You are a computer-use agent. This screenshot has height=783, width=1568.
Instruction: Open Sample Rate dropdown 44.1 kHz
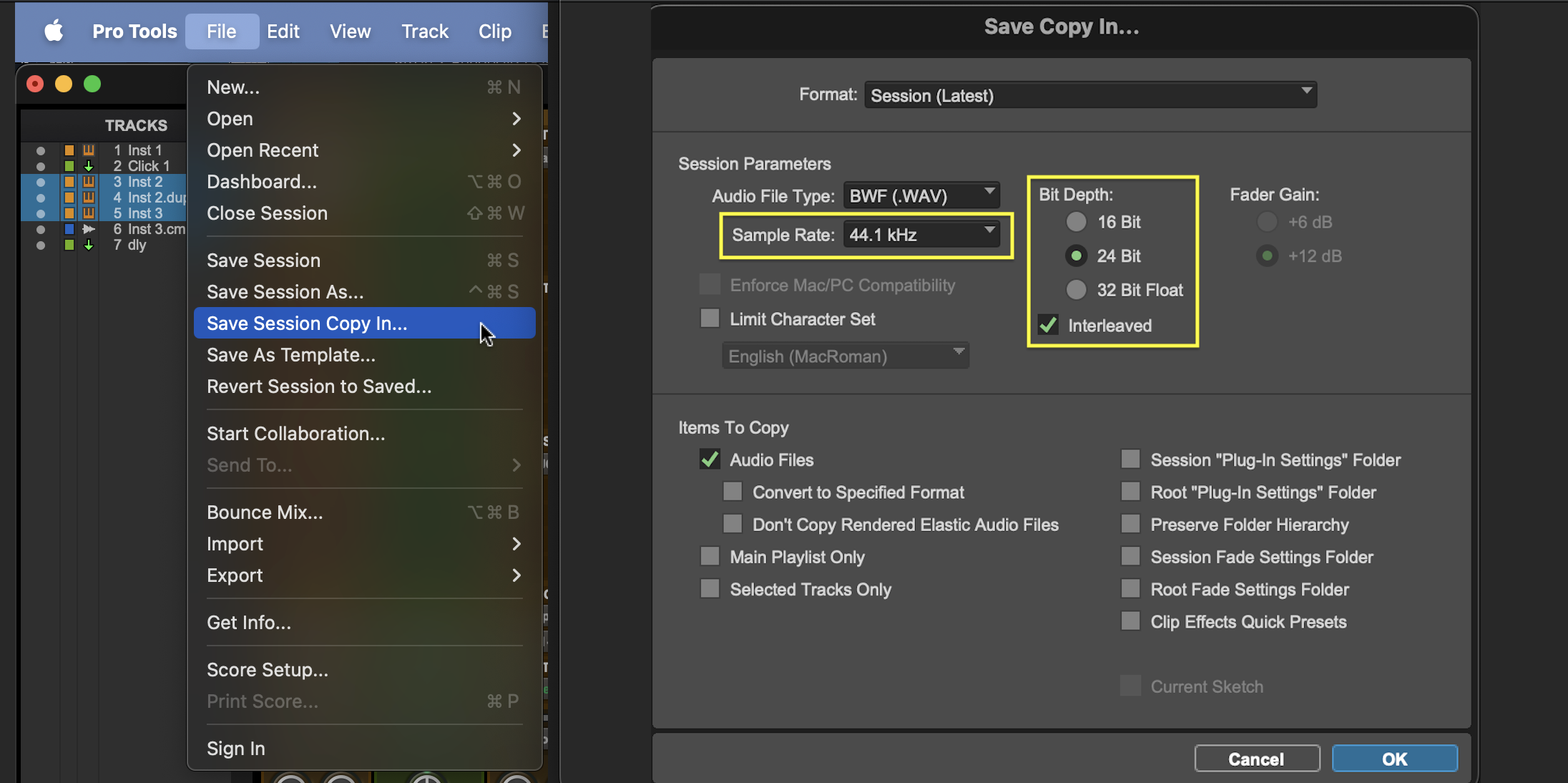921,234
